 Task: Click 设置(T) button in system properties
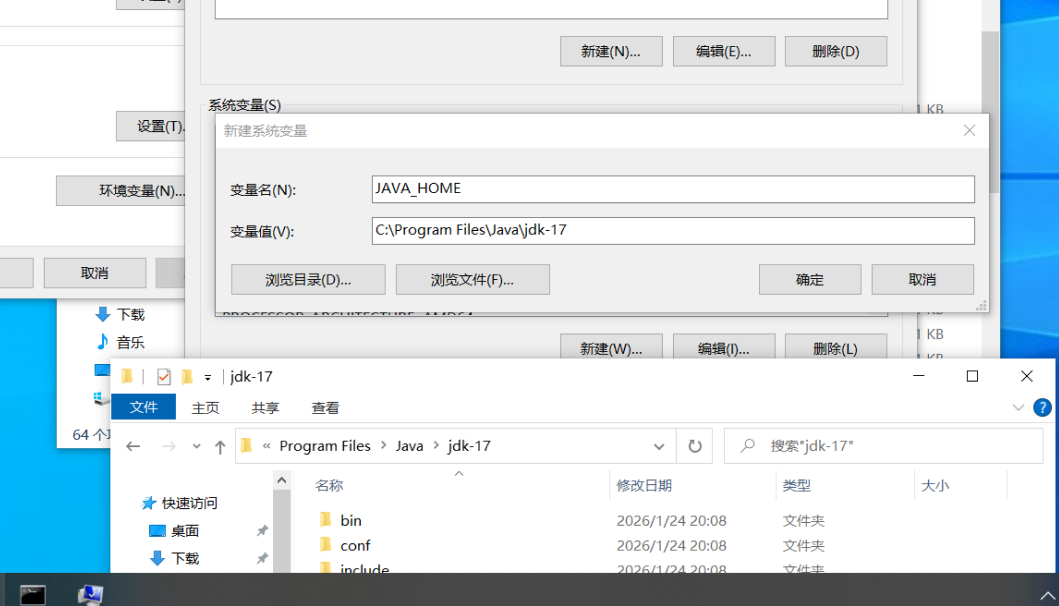151,126
